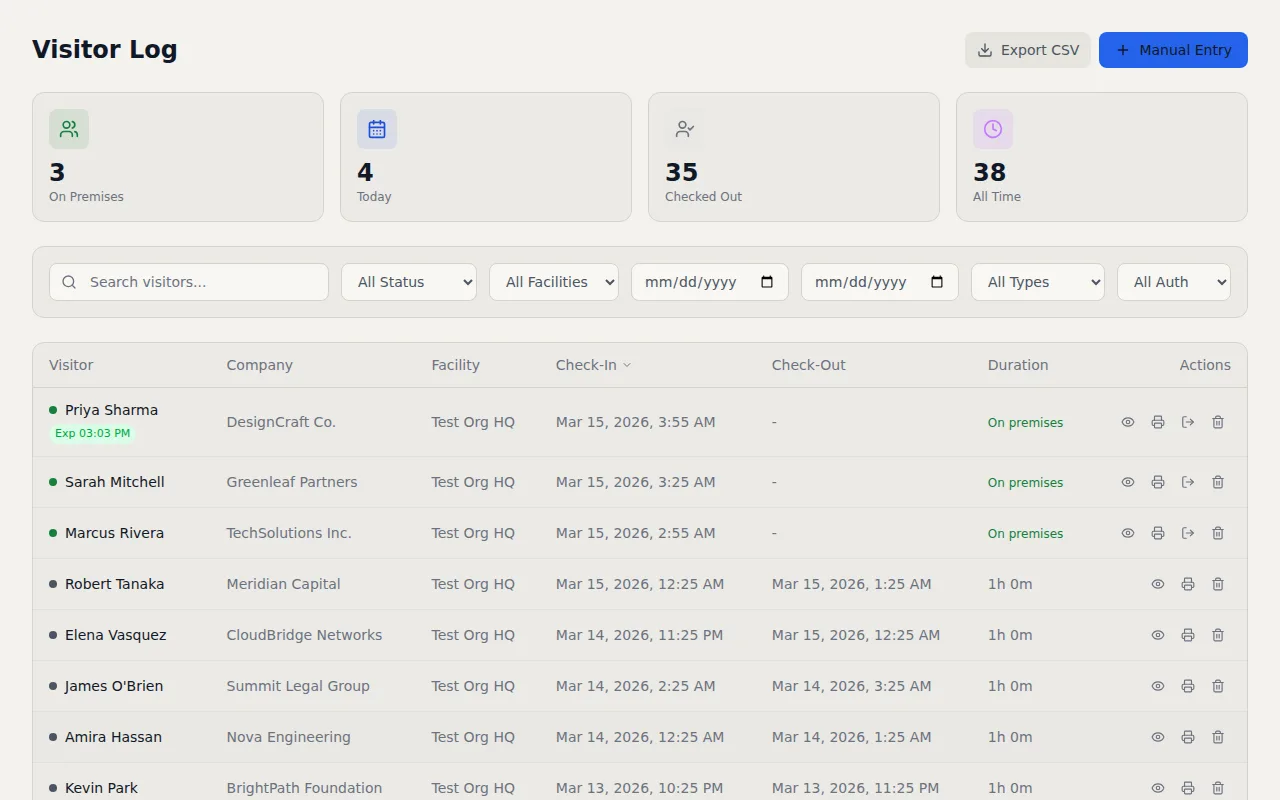Remove Amira Hassan's entry with trash icon
1280x800 pixels.
(x=1218, y=737)
